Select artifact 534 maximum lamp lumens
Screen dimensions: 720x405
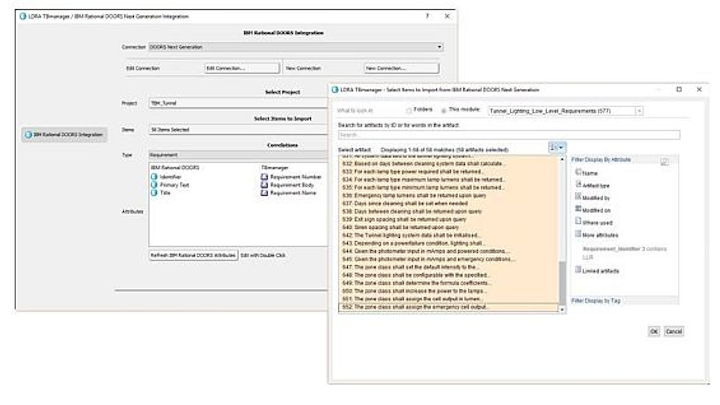click(x=449, y=180)
